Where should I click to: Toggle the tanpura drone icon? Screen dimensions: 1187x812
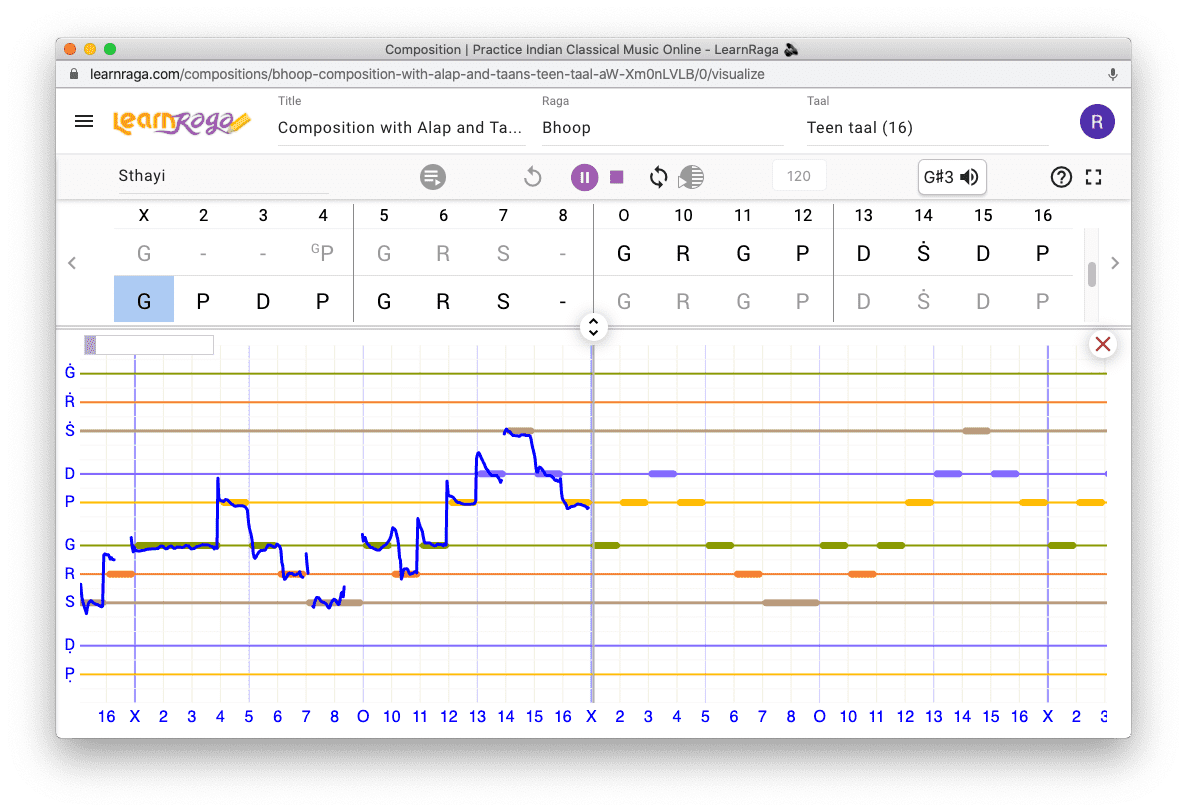pos(690,176)
